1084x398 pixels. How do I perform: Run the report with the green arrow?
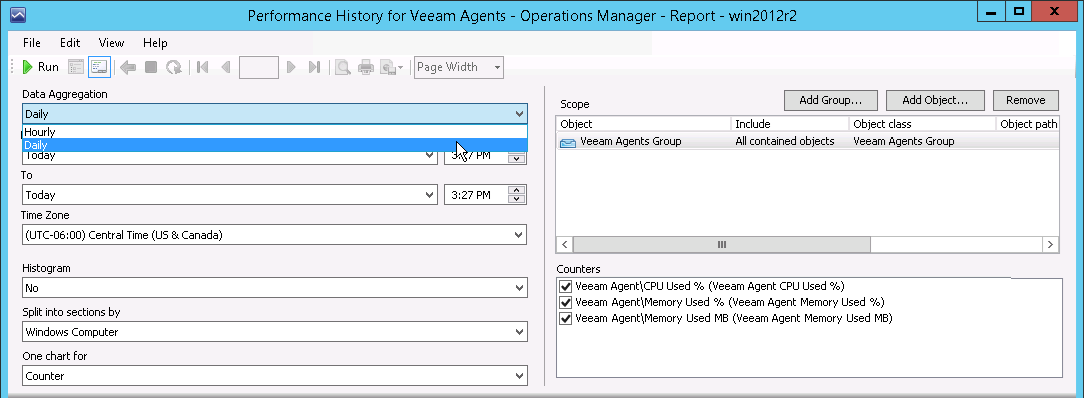click(x=40, y=67)
